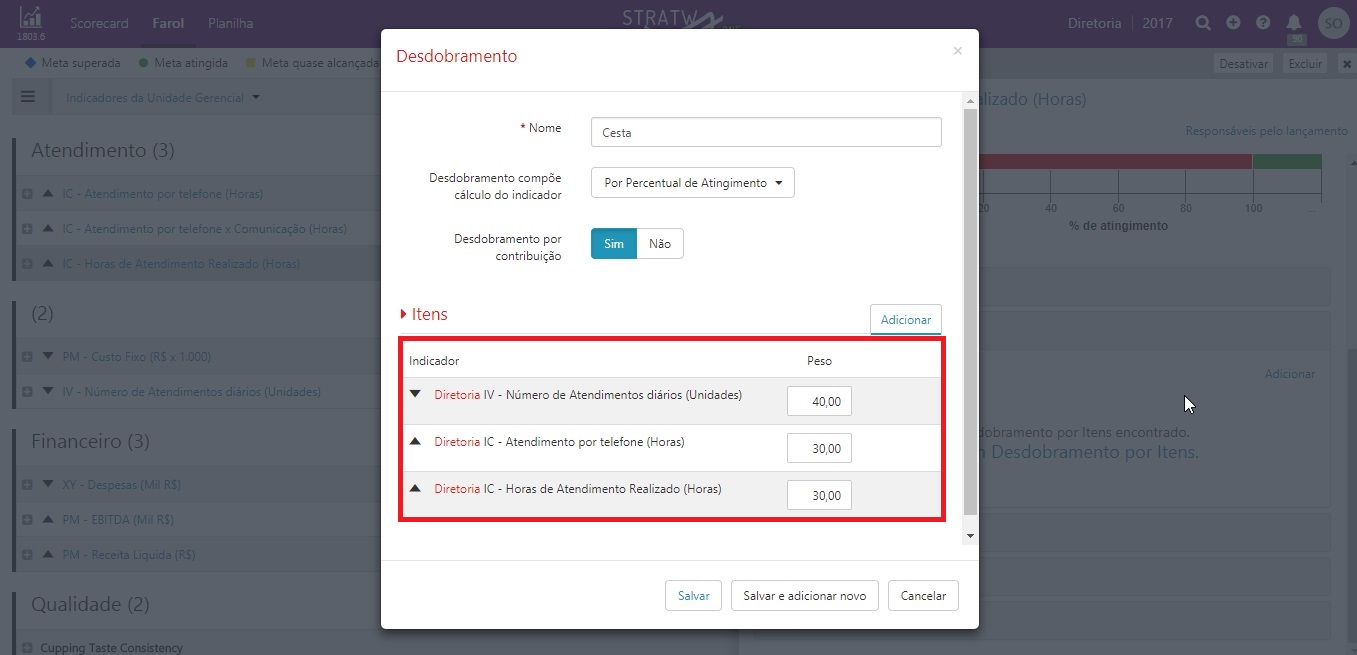
Task: Click the Peso field for Atendimento por telefone
Action: click(x=819, y=448)
